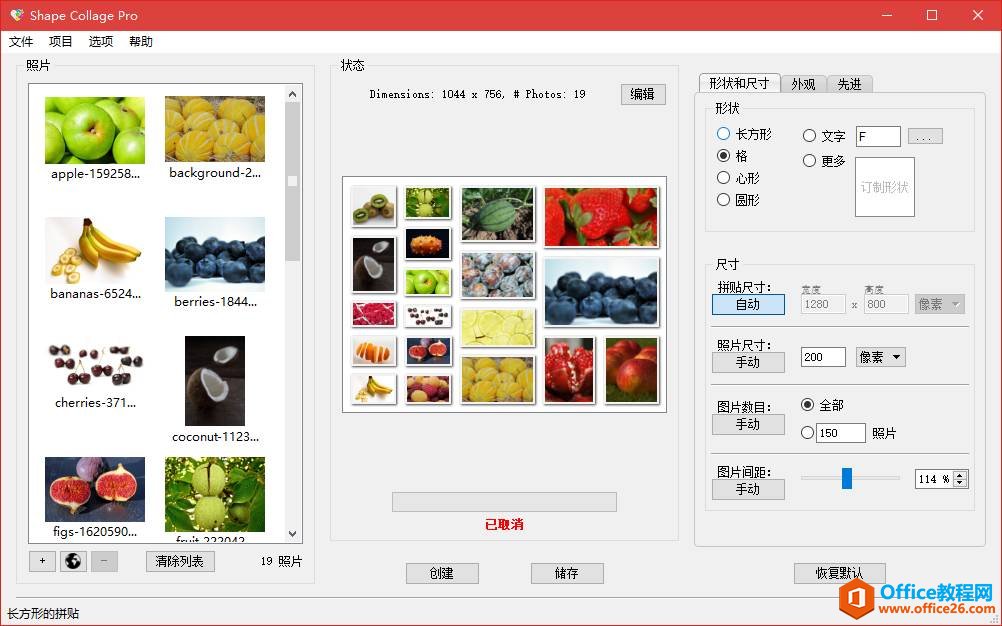The image size is (1002, 626).
Task: Select the apple-159258 photo thumbnail
Action: click(94, 130)
